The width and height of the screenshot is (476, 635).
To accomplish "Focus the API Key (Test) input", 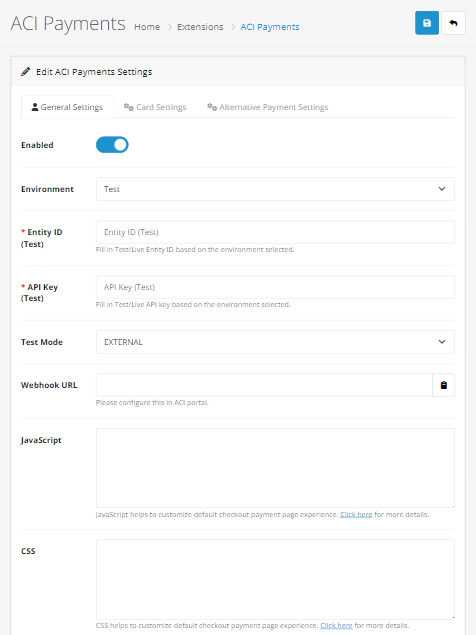I will click(275, 287).
